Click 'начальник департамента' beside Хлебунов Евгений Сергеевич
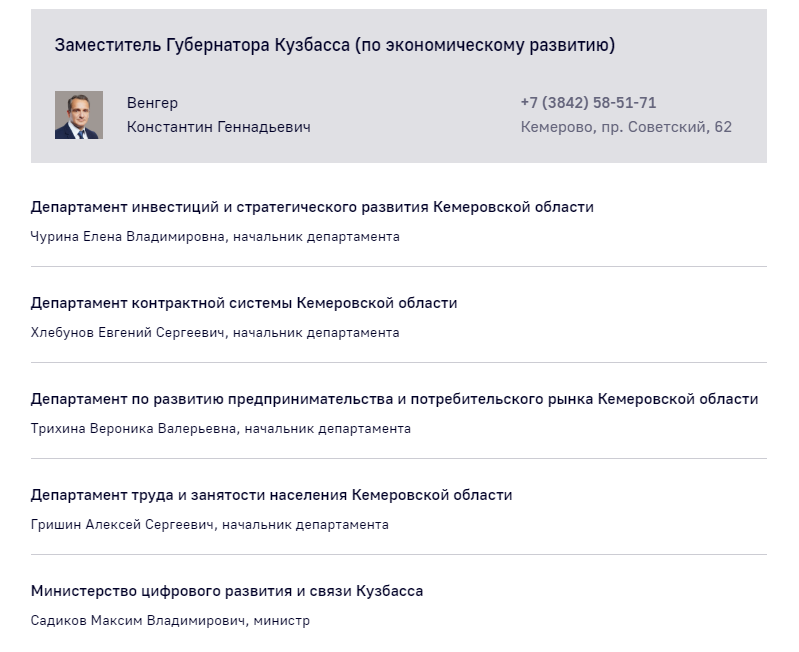 click(x=316, y=333)
